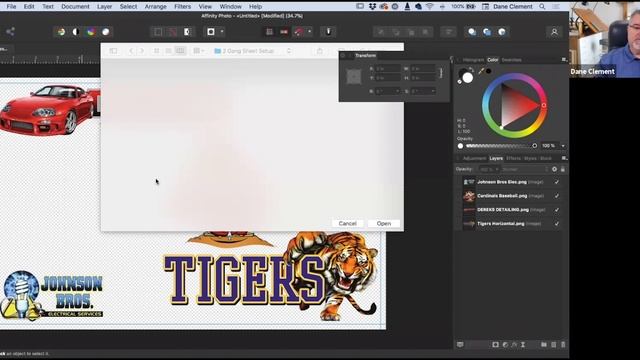Click the Select All marquee toolbar icon
Screen dimensions: 640x360
pos(158,32)
